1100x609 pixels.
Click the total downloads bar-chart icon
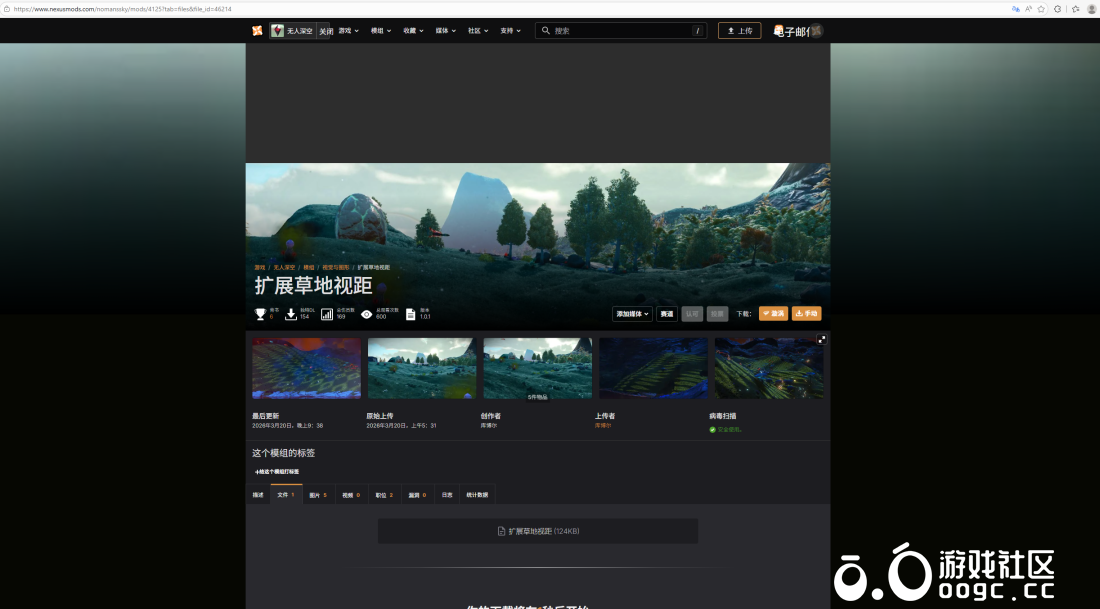tap(327, 314)
